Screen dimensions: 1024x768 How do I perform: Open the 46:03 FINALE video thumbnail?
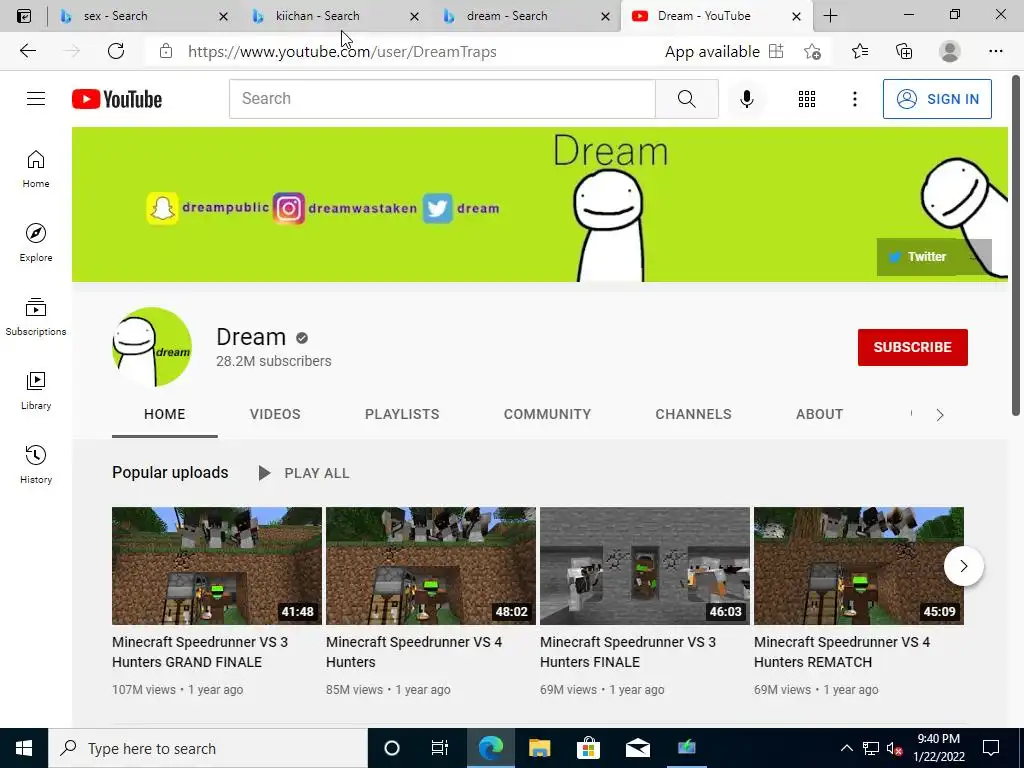[645, 566]
